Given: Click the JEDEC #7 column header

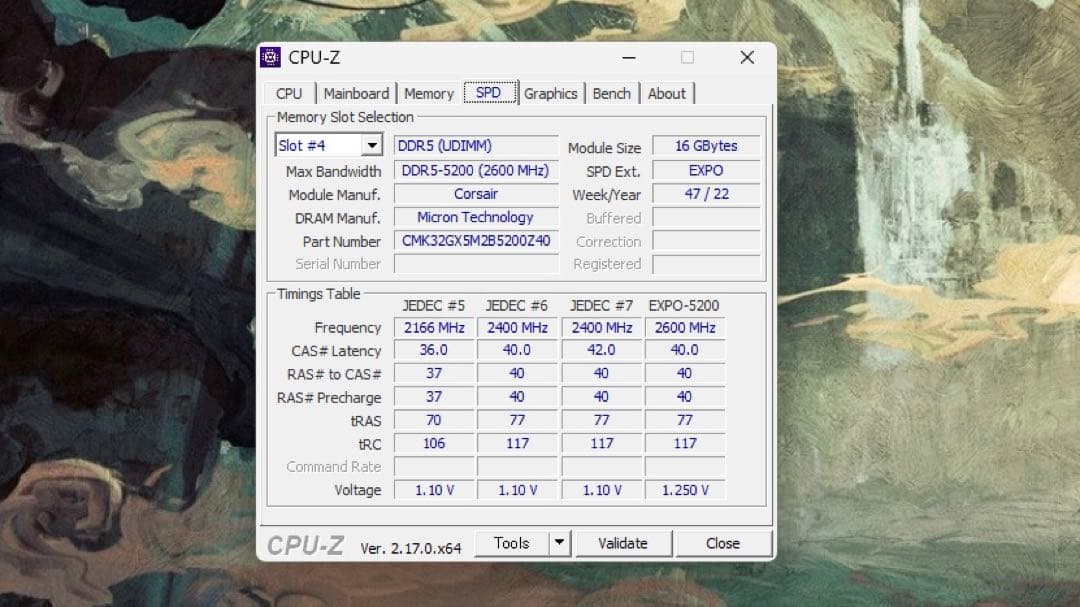Looking at the screenshot, I should point(601,305).
